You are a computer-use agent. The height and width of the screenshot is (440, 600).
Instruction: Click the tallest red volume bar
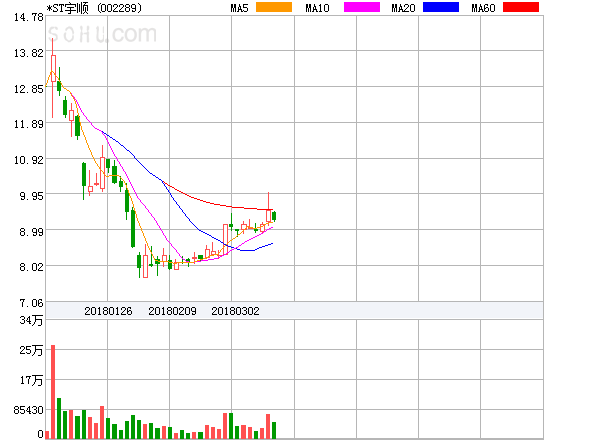click(53, 392)
